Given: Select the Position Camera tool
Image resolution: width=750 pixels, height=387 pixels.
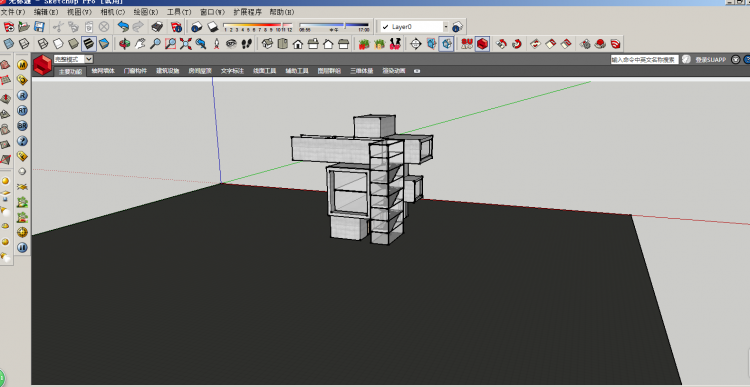Looking at the screenshot, I should tap(216, 44).
